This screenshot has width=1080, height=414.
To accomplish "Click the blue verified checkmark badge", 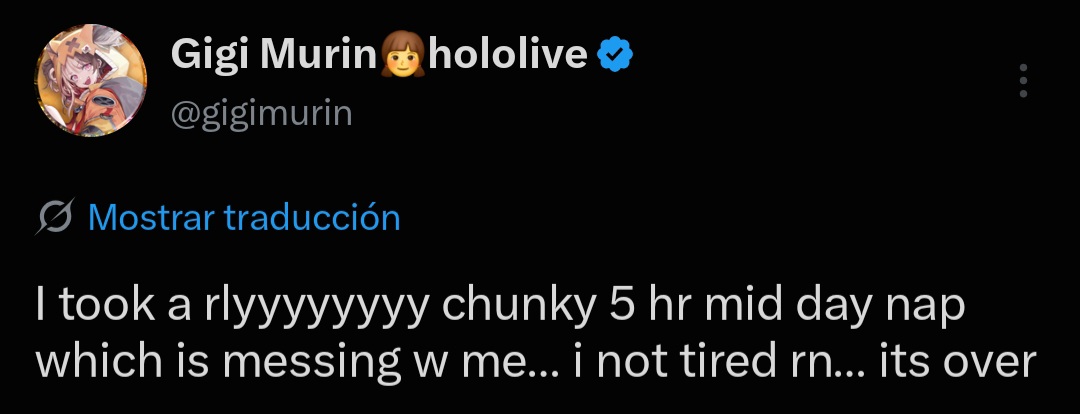I will 614,55.
